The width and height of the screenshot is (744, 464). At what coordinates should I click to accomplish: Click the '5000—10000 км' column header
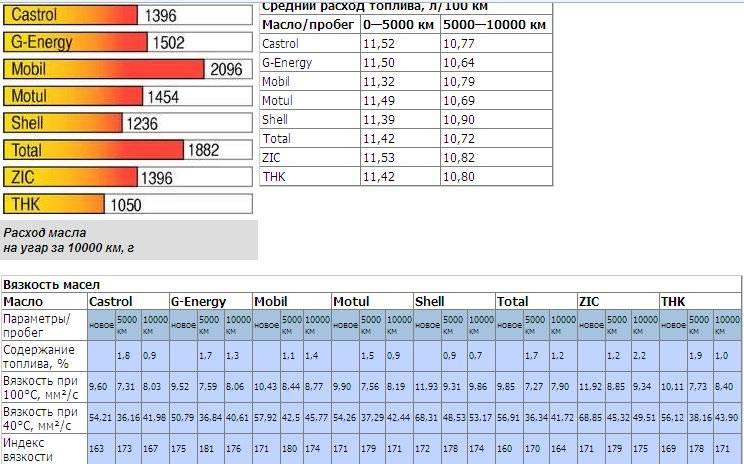pyautogui.click(x=495, y=24)
